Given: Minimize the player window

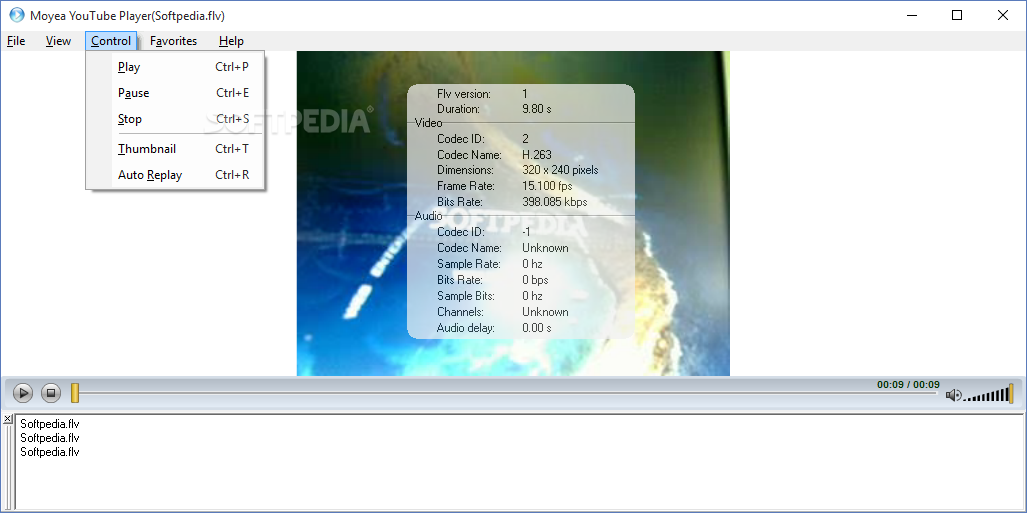Looking at the screenshot, I should (911, 15).
